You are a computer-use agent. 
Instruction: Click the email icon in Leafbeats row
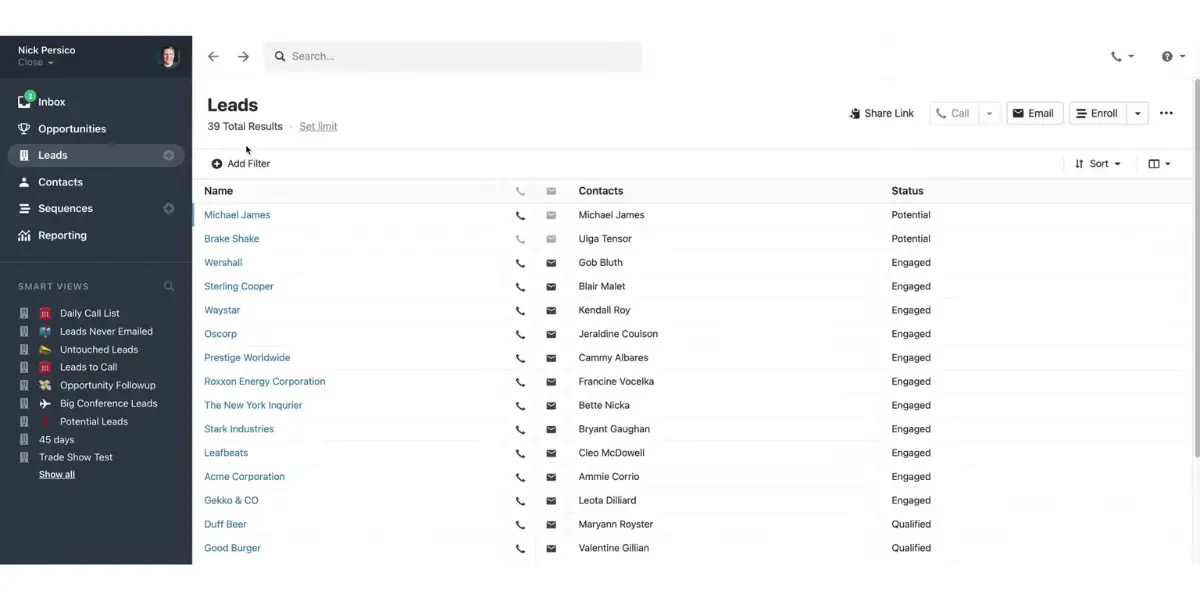click(551, 453)
